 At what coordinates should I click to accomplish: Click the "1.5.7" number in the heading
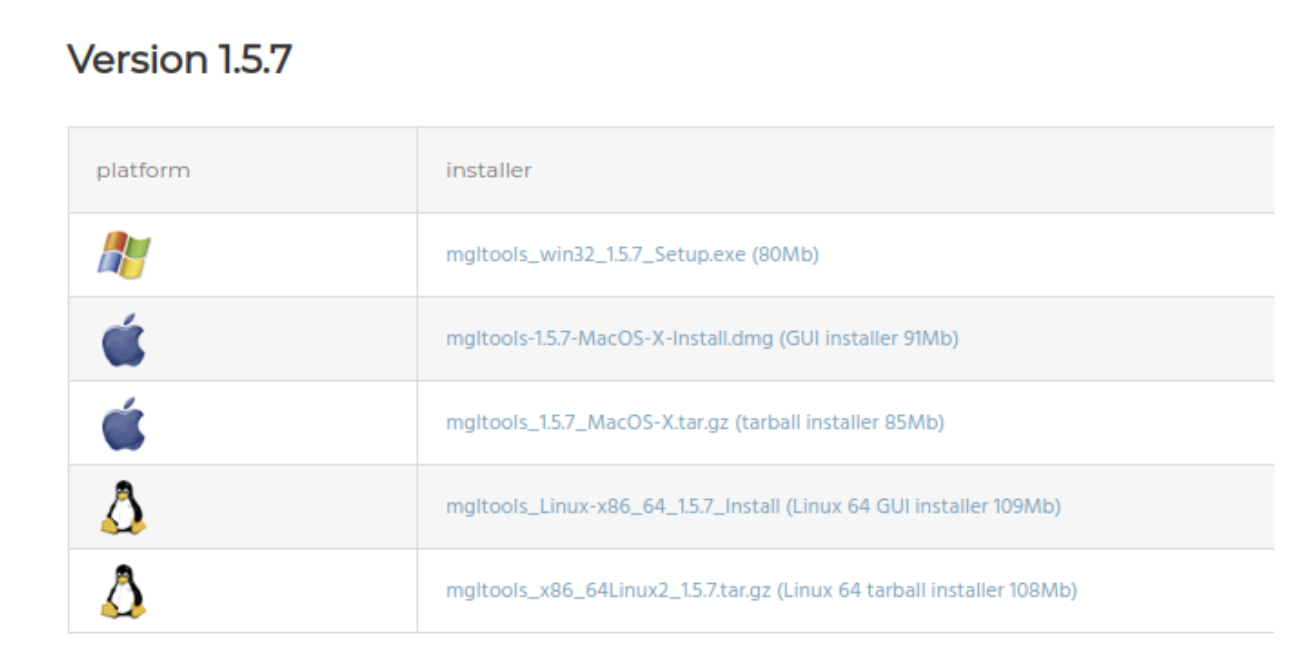pyautogui.click(x=252, y=60)
